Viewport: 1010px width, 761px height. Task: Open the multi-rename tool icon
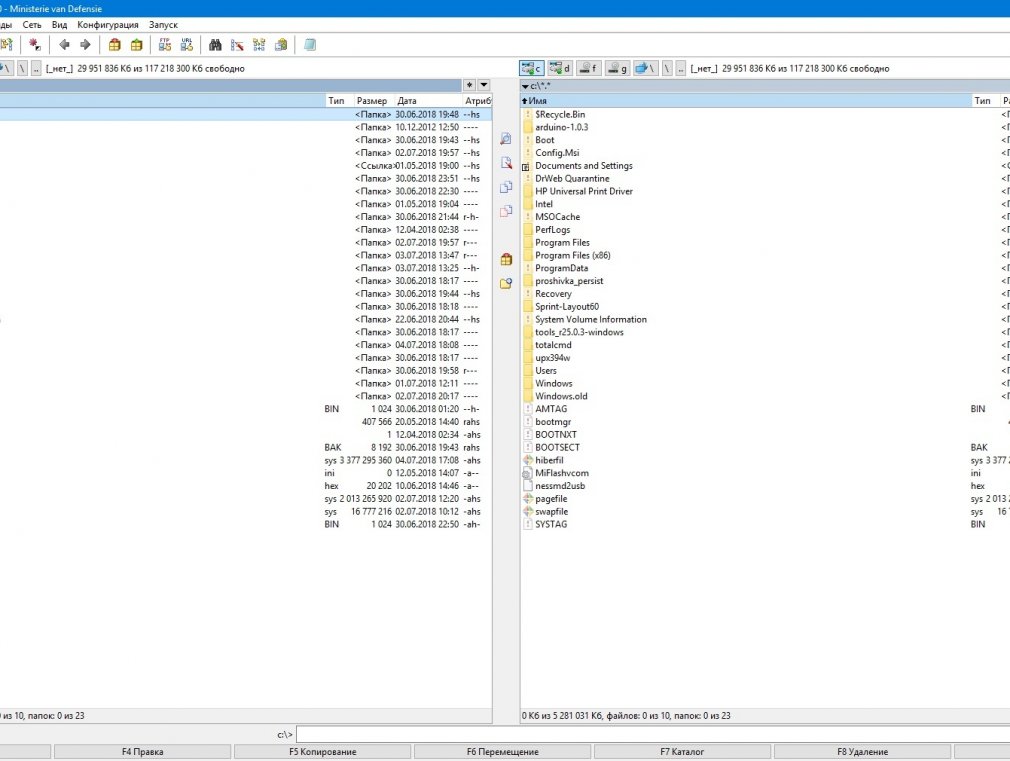(237, 44)
